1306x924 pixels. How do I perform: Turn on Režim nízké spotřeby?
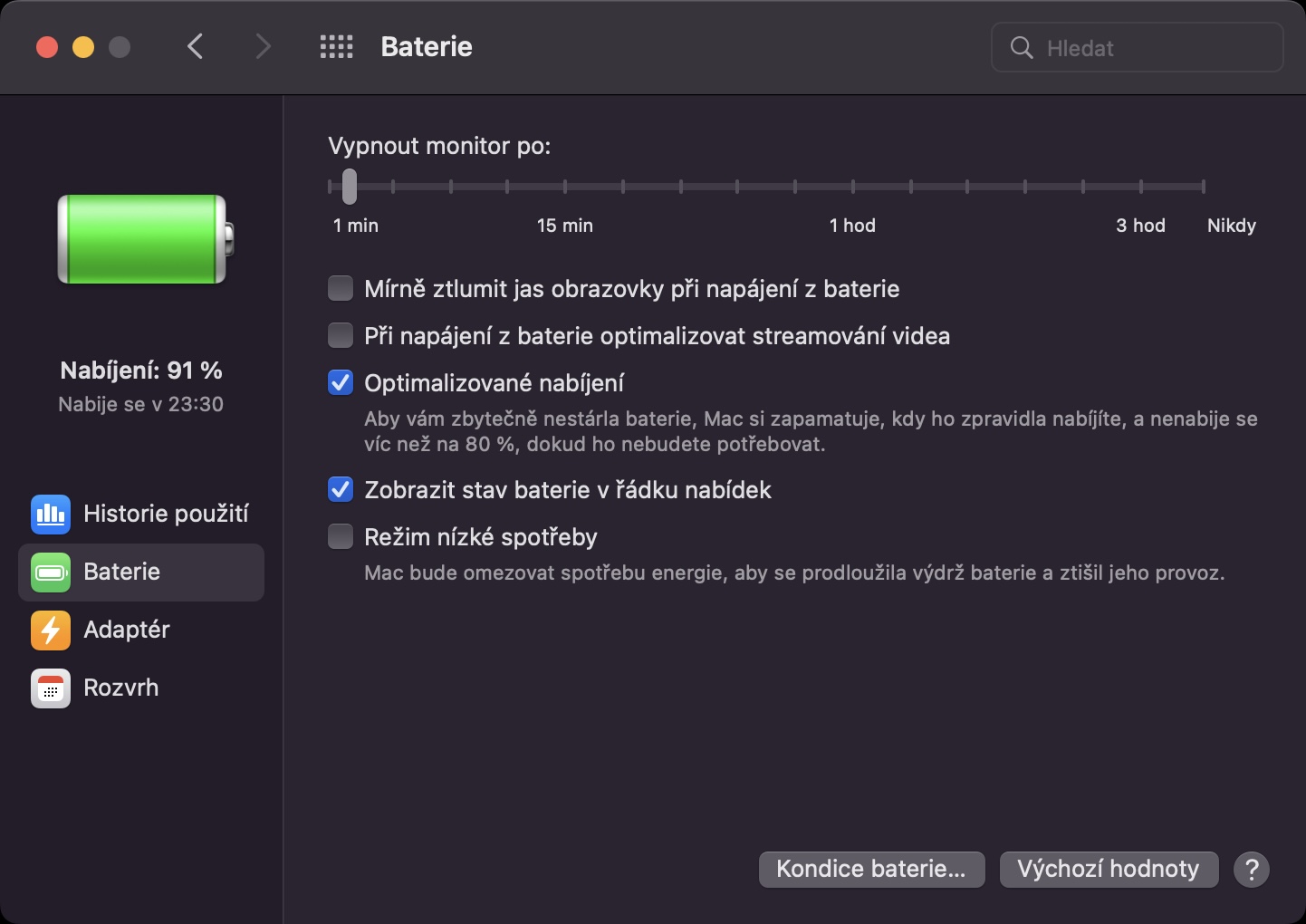(x=341, y=537)
